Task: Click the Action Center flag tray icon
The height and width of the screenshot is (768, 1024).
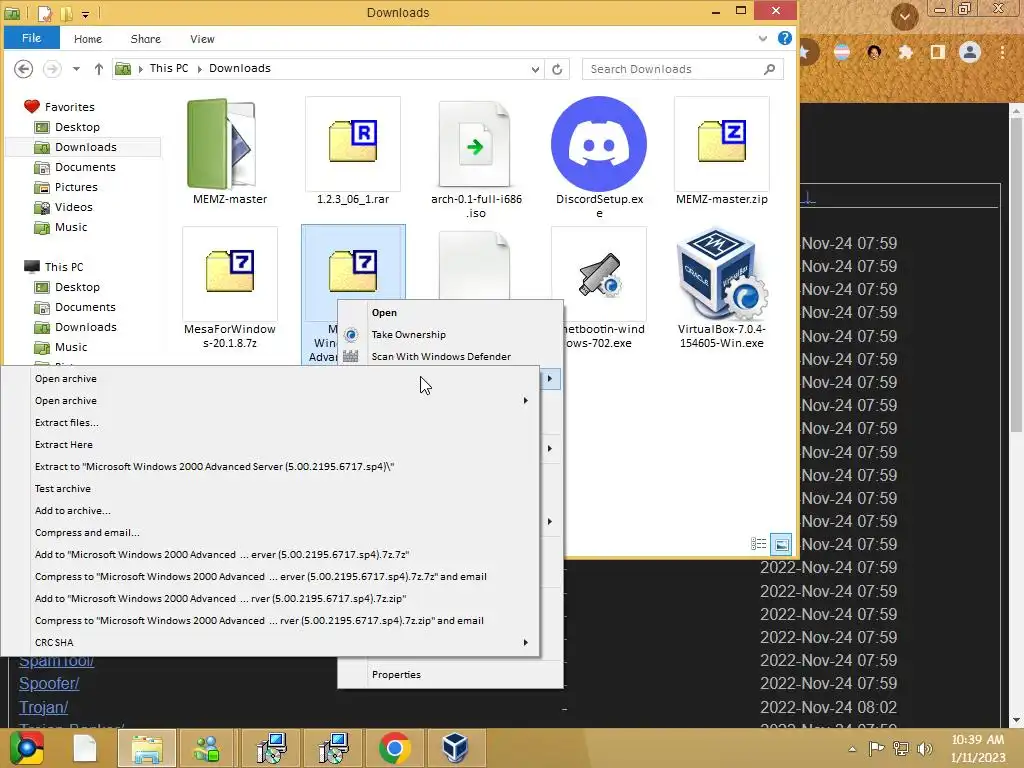Action: [876, 748]
